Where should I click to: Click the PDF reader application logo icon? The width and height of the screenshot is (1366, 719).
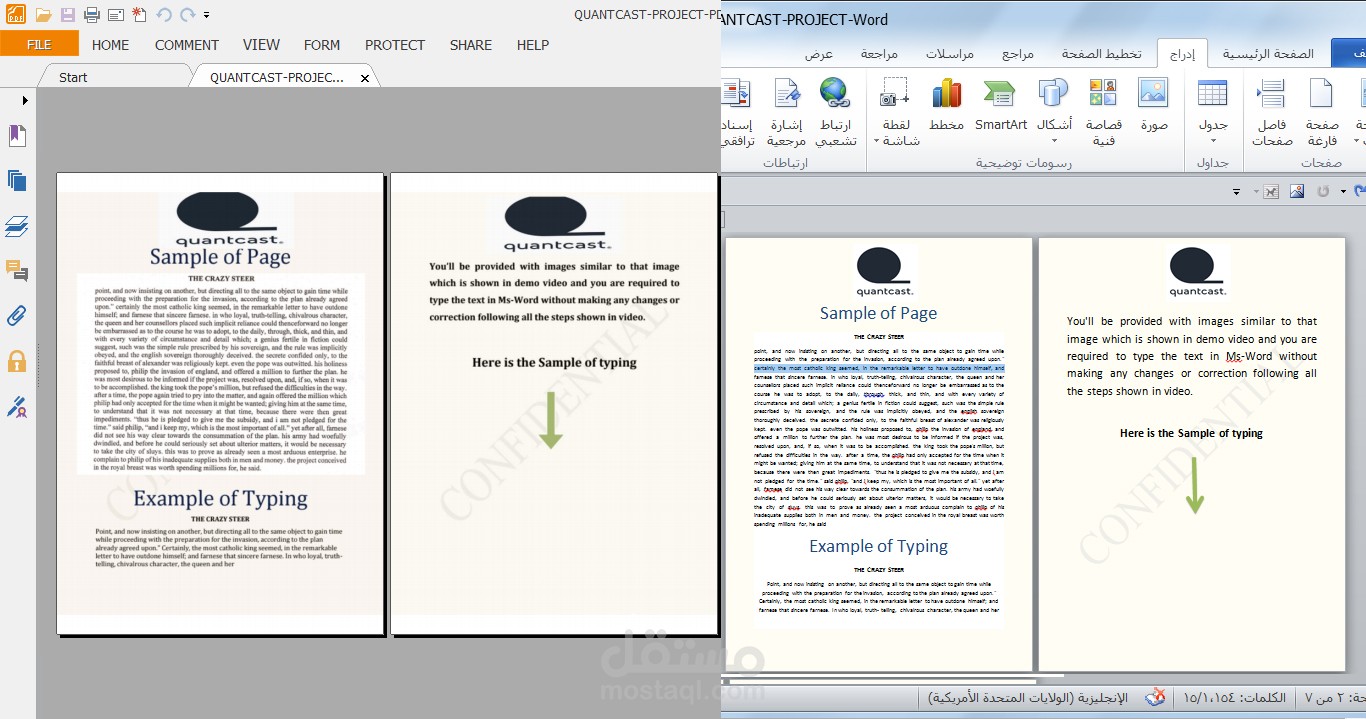[15, 15]
